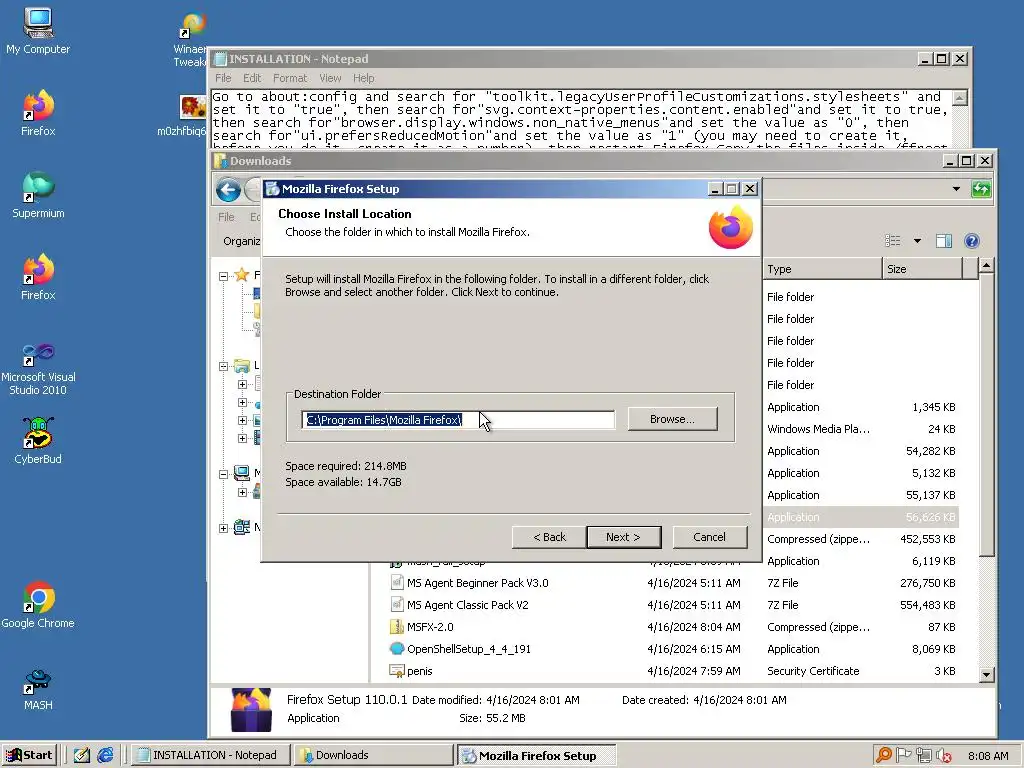Click the Security Certificate type cell
Viewport: 1024px width, 768px height.
(x=813, y=671)
